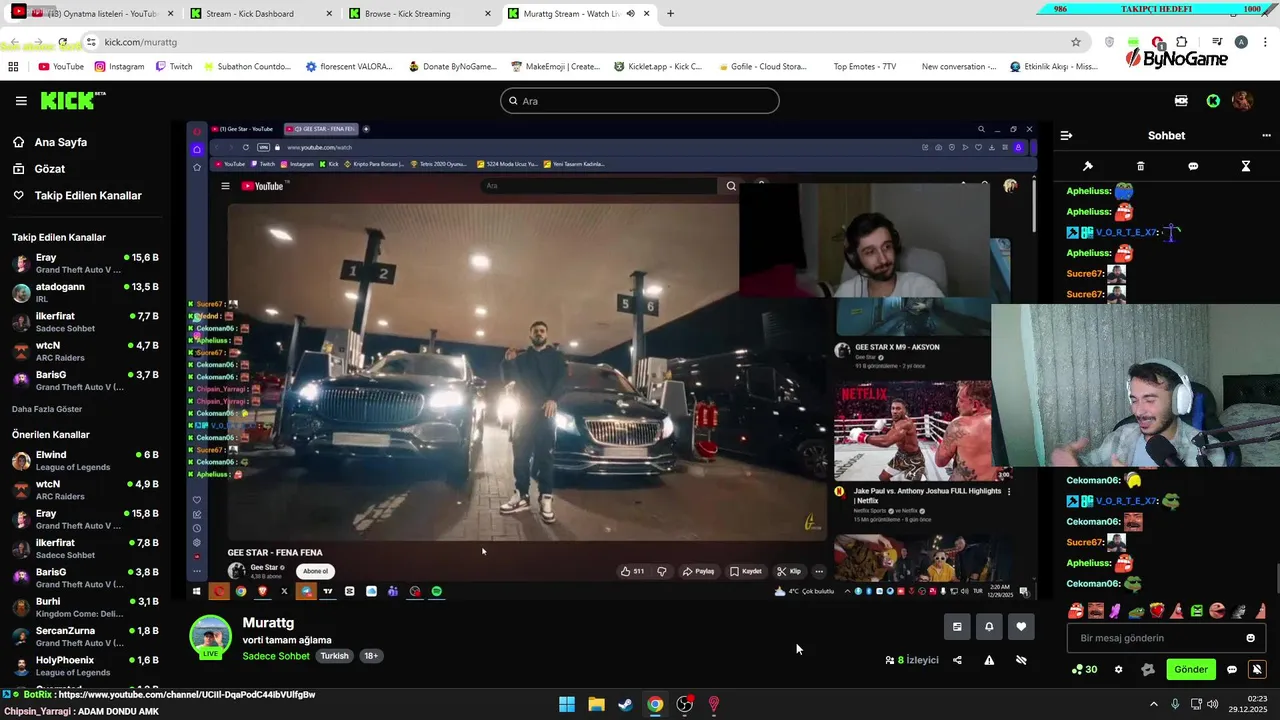This screenshot has height=720, width=1280.
Task: Open Takip Edilen Kanallar link
Action: point(88,196)
